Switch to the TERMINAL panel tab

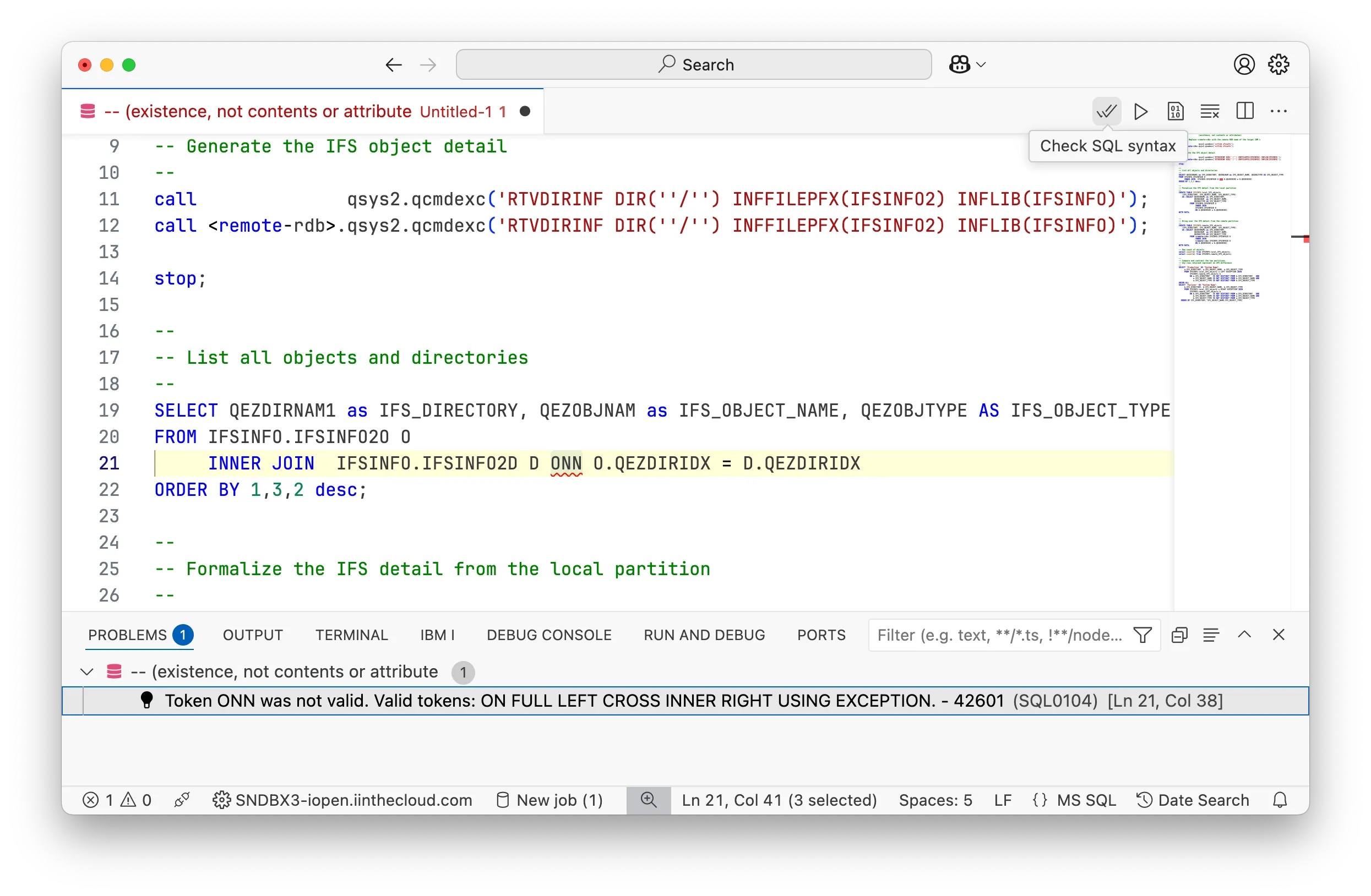coord(351,635)
